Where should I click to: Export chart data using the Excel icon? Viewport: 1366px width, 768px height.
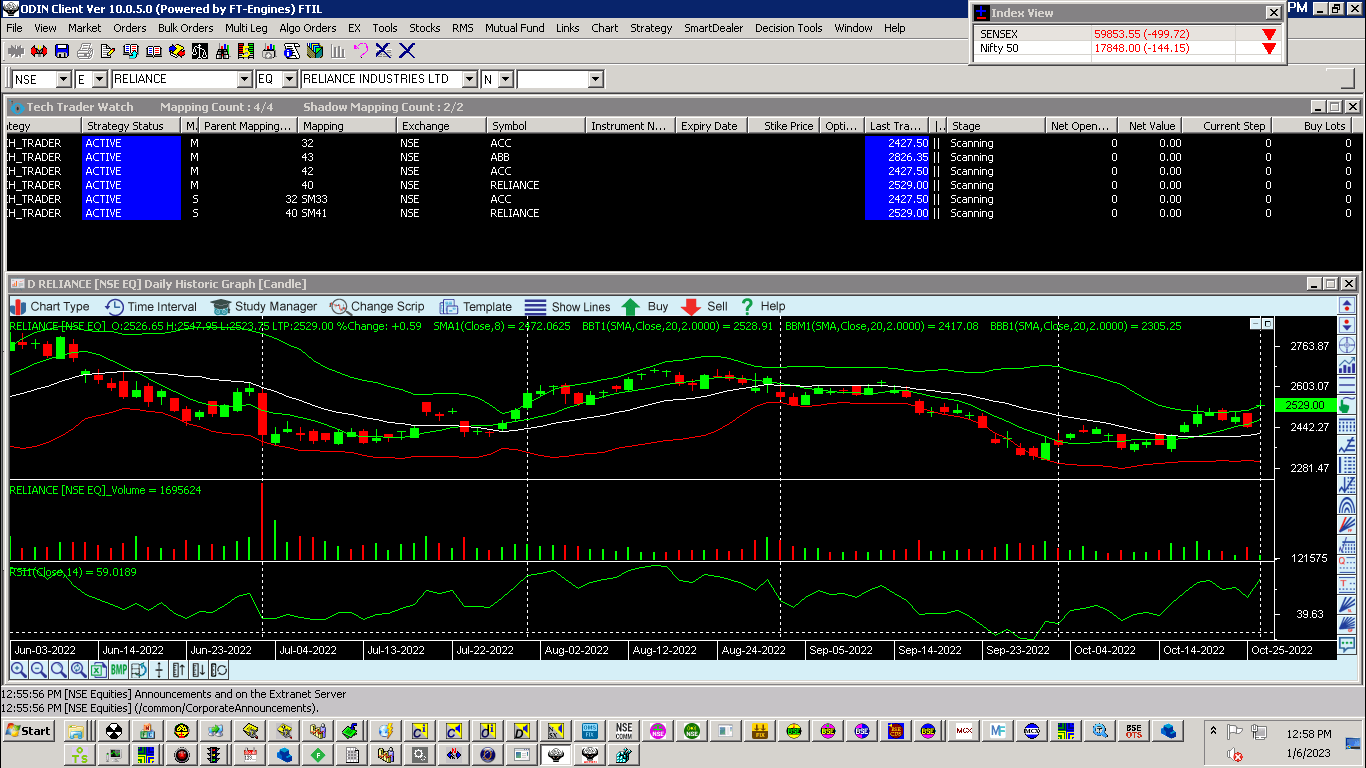point(99,670)
